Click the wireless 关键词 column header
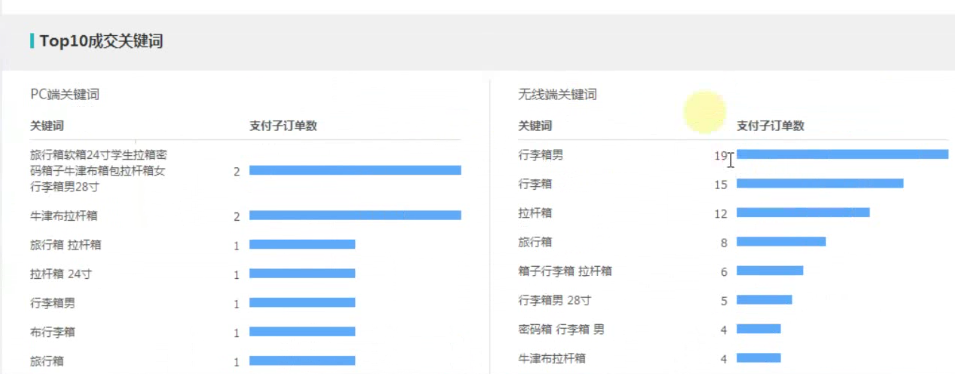 click(x=535, y=126)
